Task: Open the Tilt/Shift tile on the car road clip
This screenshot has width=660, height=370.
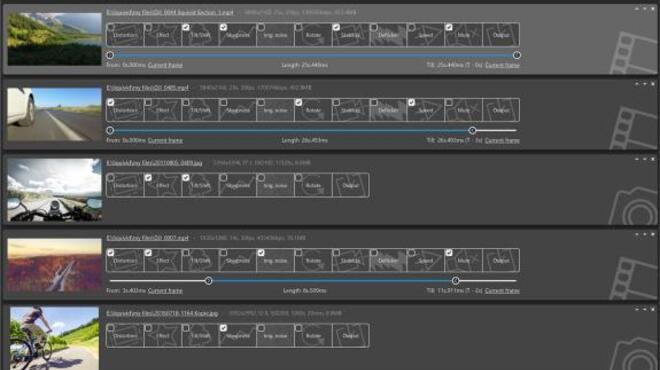Action: 200,110
